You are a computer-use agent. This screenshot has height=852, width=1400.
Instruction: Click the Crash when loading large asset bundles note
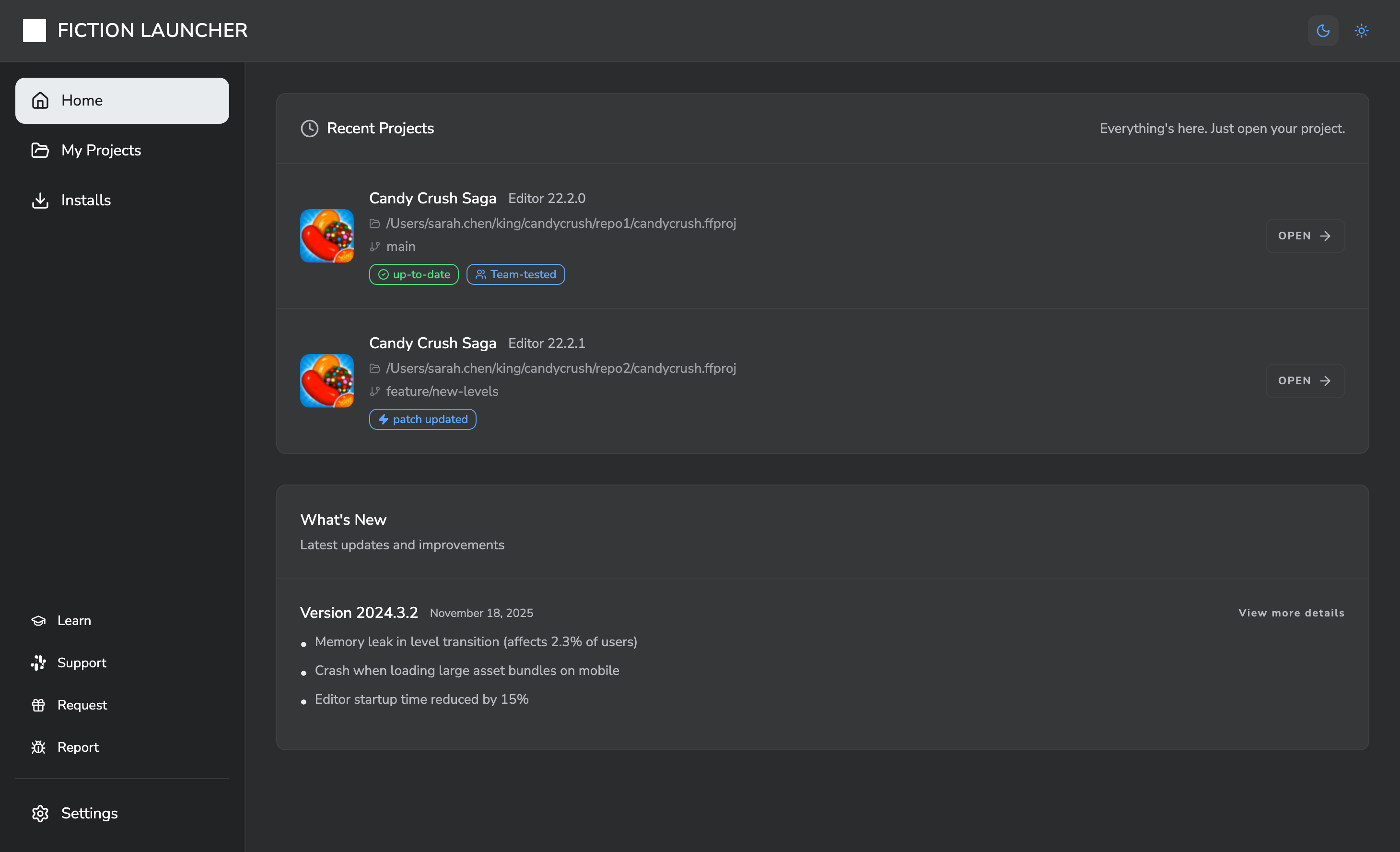pyautogui.click(x=467, y=671)
